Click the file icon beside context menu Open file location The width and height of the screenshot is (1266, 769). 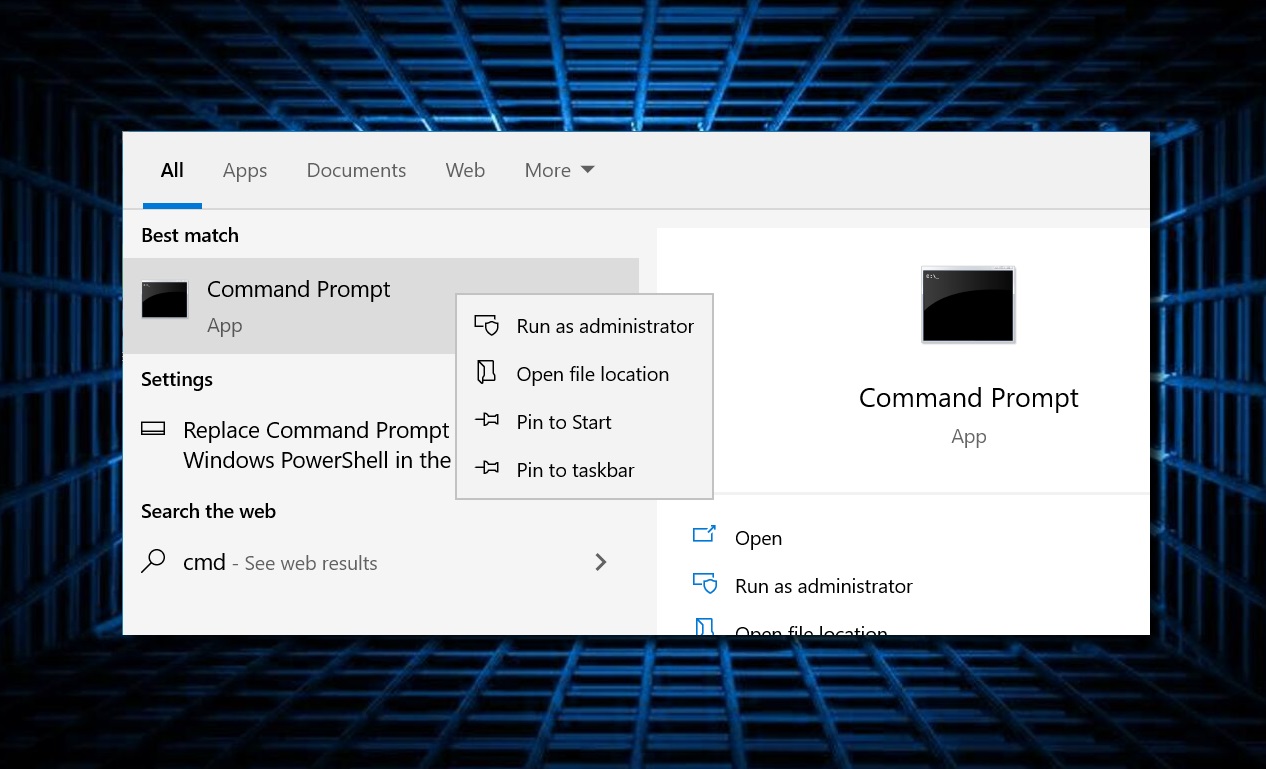(x=487, y=373)
